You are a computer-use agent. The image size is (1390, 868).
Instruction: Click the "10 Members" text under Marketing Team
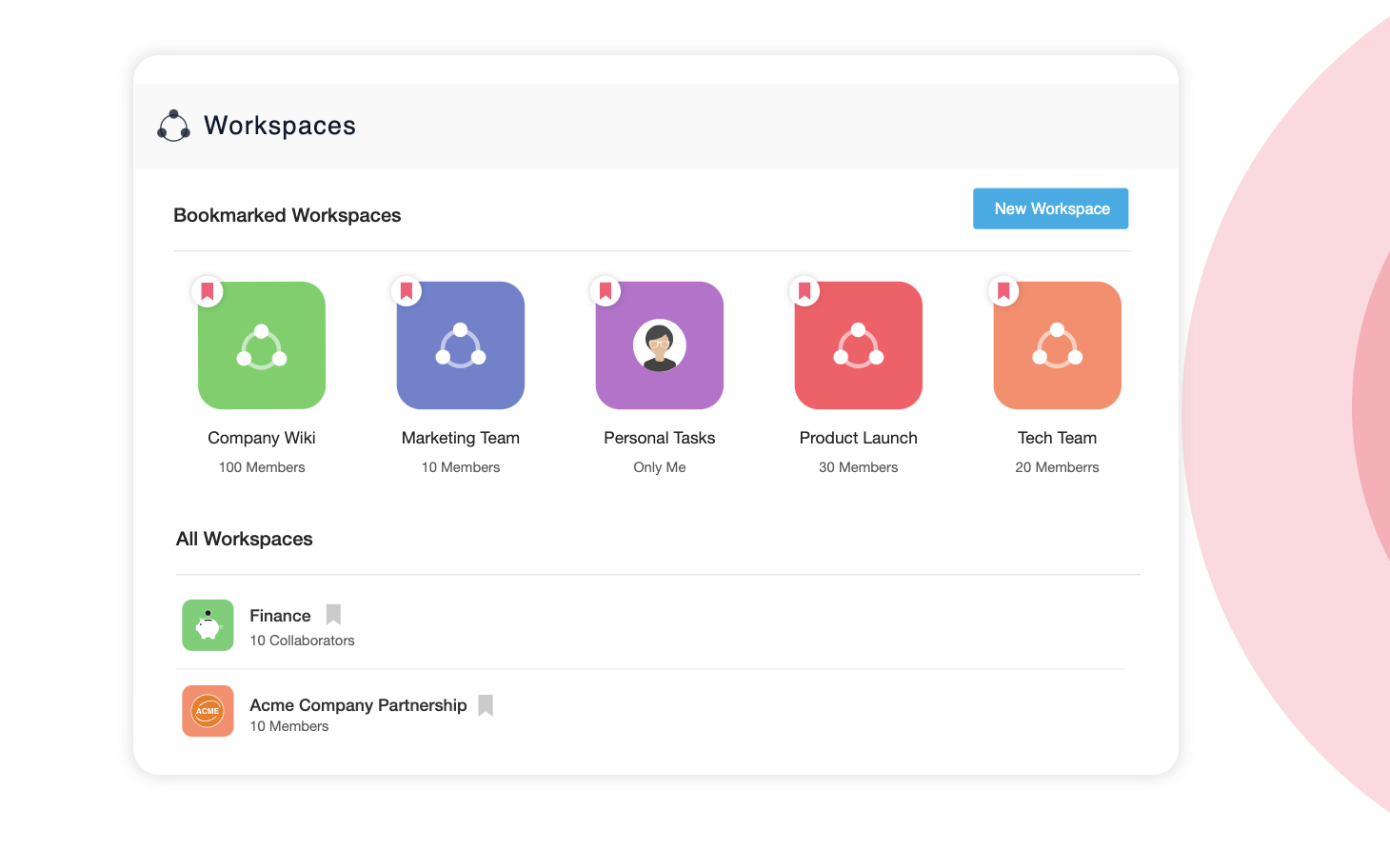[x=461, y=467]
